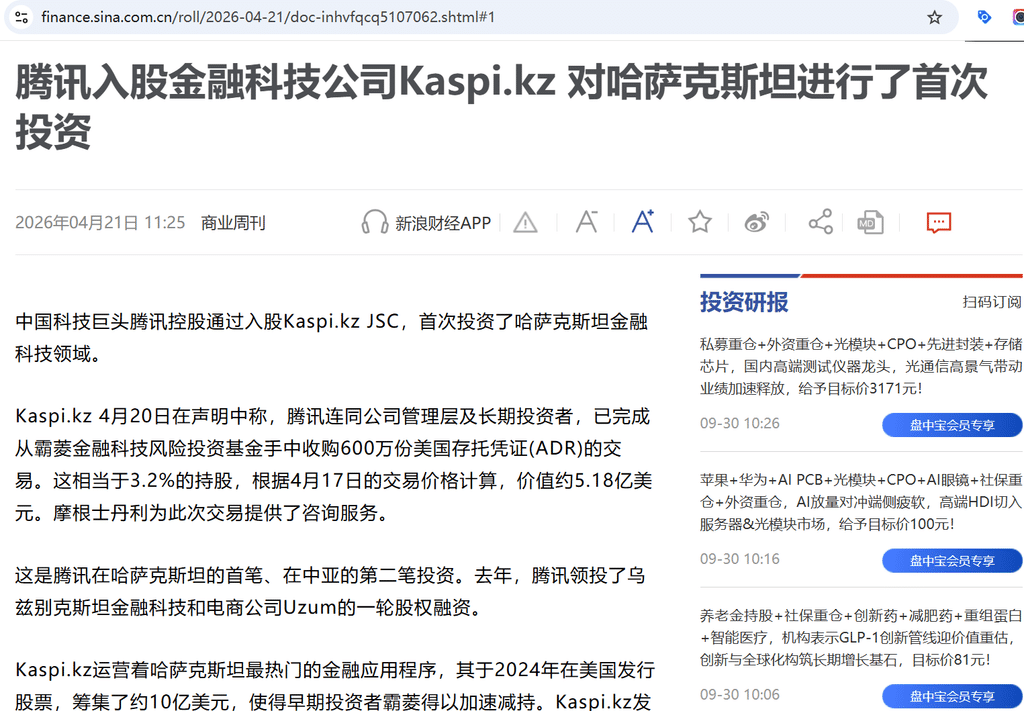
Task: Click paragraph starting 中国科技巨头腾讯控股
Action: coord(332,338)
